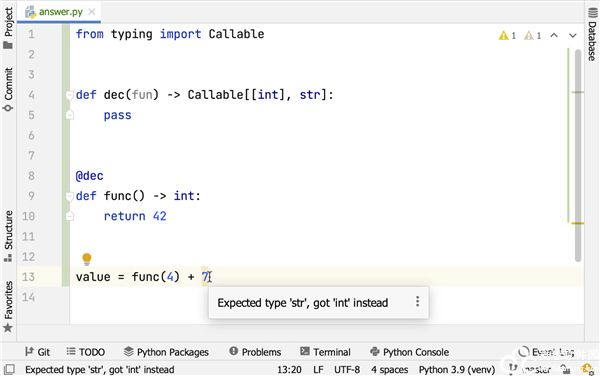Open the Python 3.9 (venv) interpreter selector
The width and height of the screenshot is (600, 376).
coord(457,369)
